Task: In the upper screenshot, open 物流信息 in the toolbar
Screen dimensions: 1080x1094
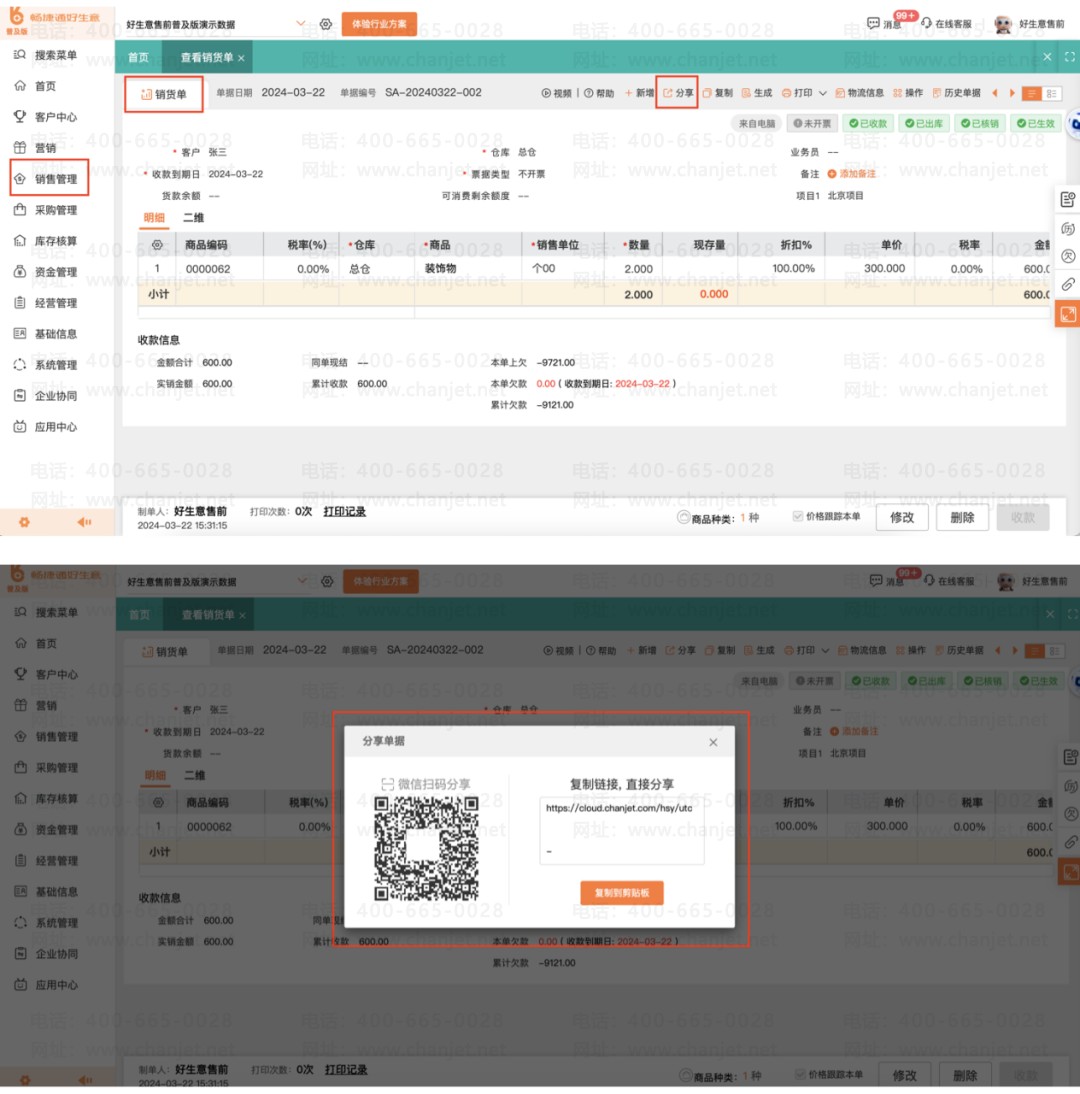Action: pyautogui.click(x=860, y=93)
